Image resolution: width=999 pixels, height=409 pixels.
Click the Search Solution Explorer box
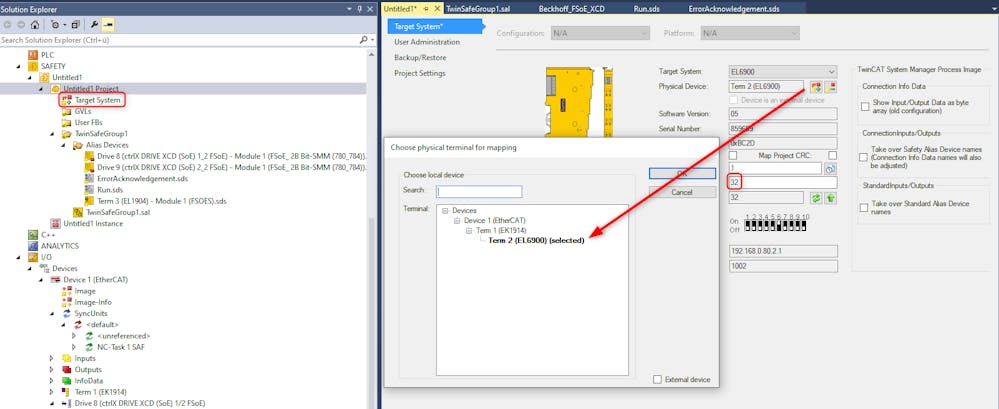tap(180, 39)
